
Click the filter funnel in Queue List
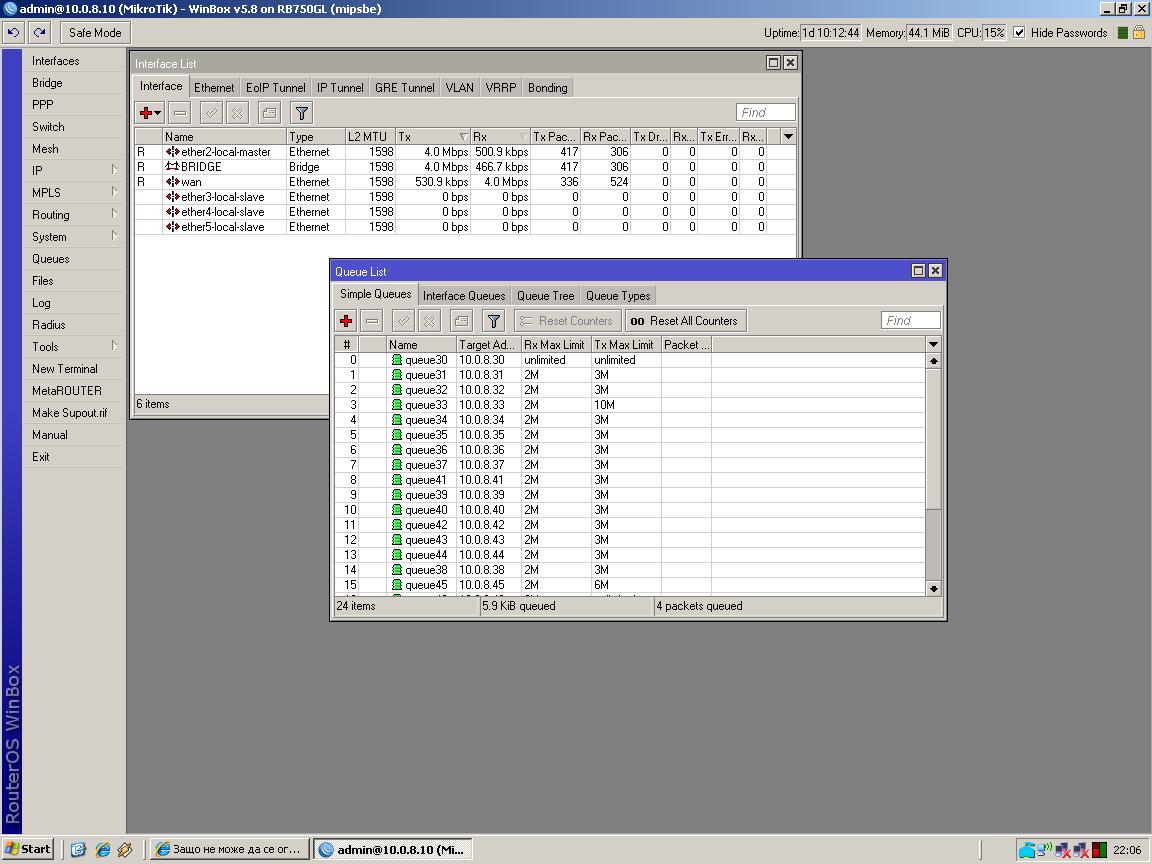pos(493,321)
